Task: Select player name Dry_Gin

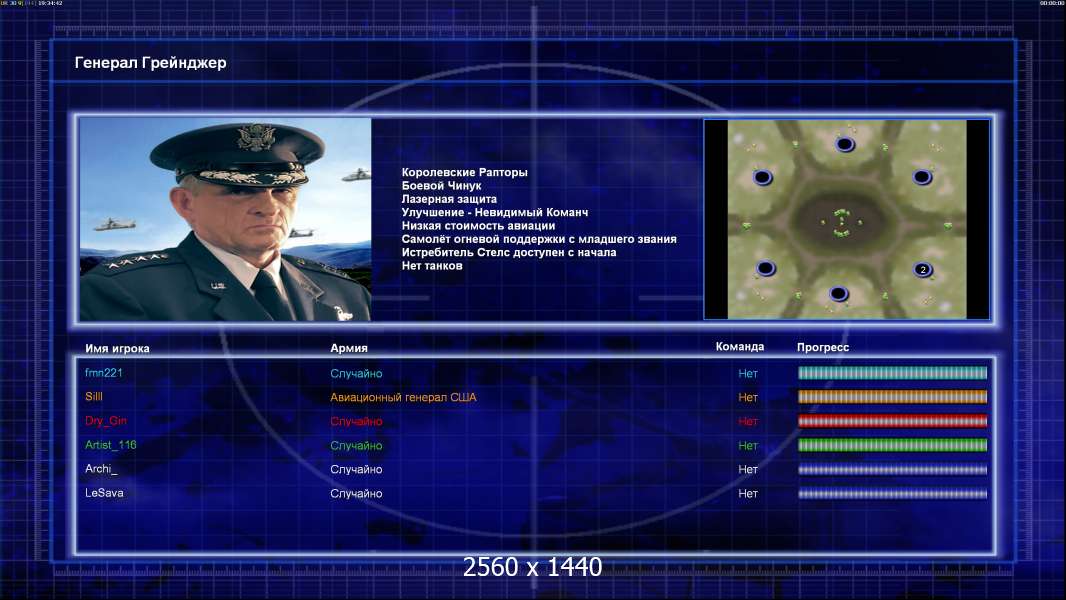Action: (105, 421)
